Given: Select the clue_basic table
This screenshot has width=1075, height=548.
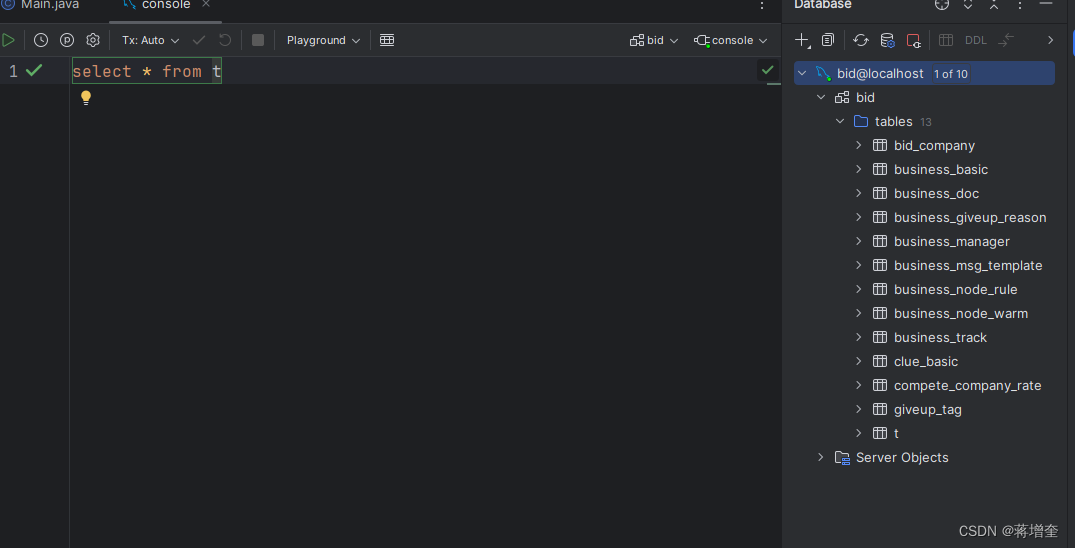Looking at the screenshot, I should point(926,361).
